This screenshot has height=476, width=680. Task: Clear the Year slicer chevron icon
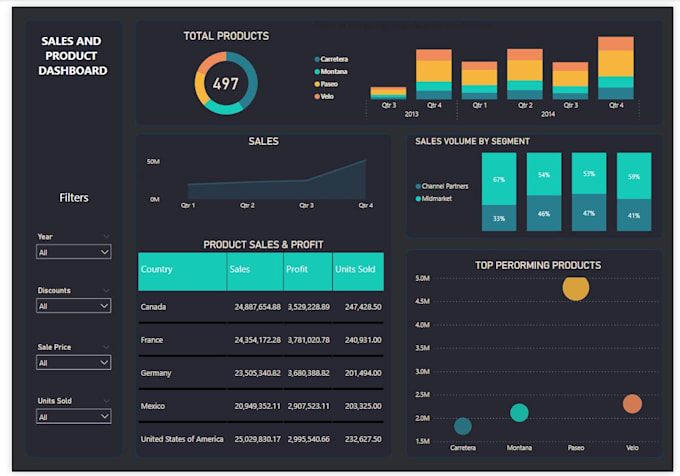pyautogui.click(x=106, y=236)
